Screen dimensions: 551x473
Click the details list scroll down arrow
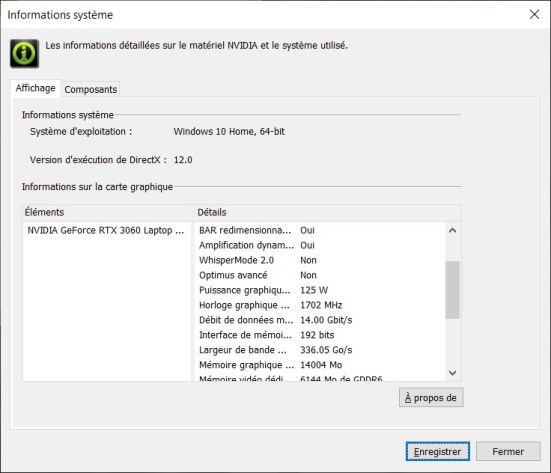pos(453,372)
